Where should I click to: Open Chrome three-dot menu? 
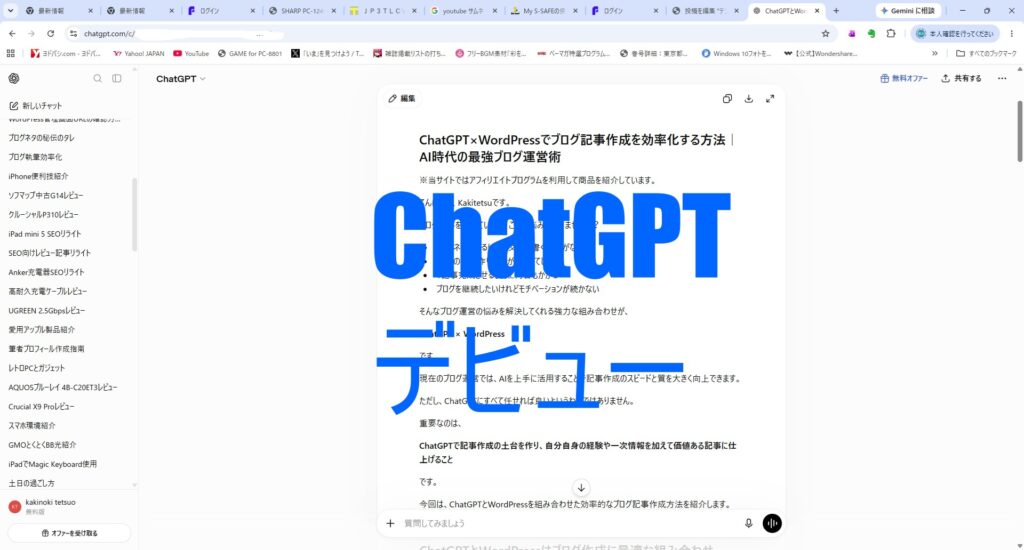(x=1012, y=33)
